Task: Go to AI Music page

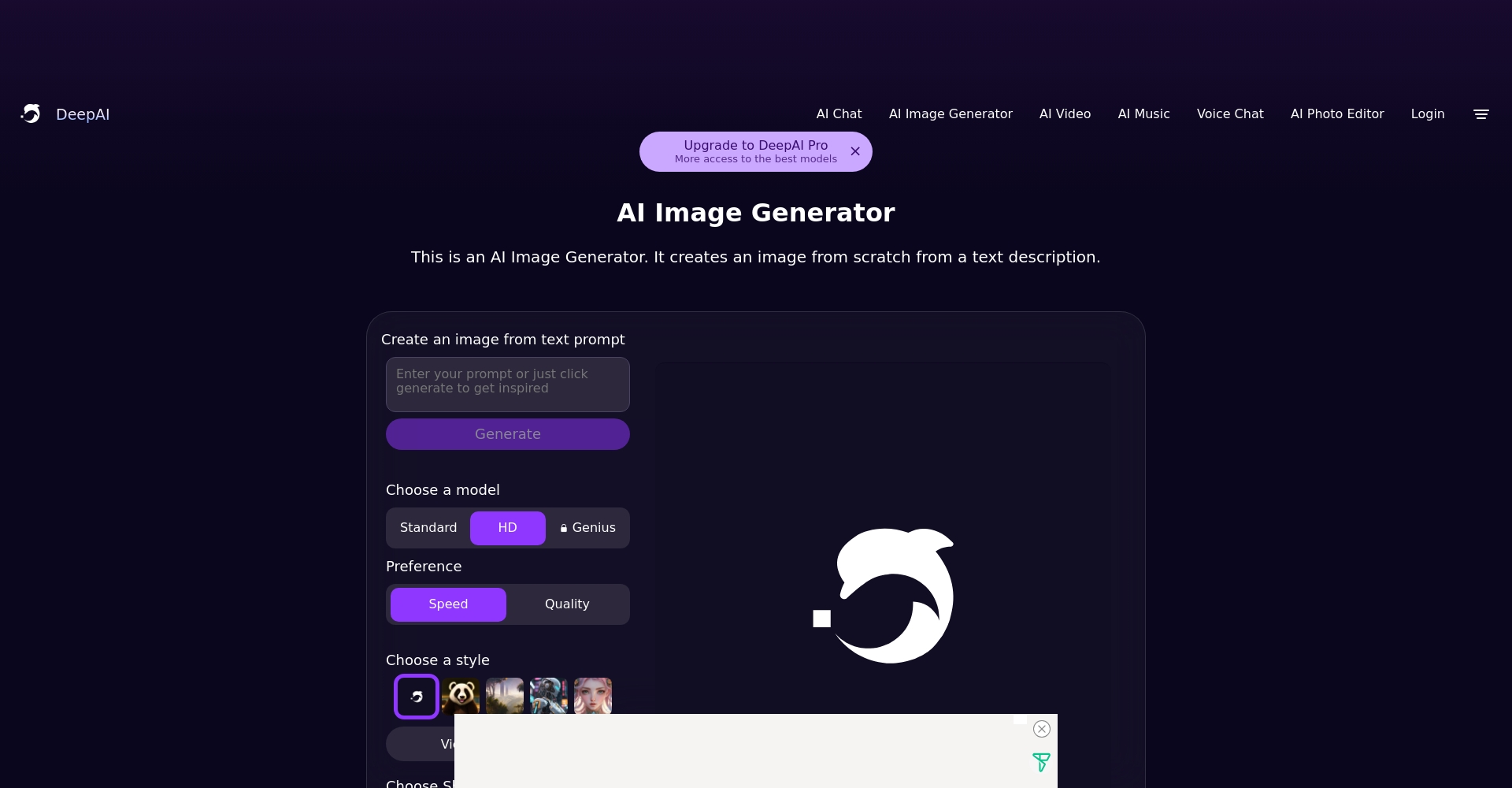Action: click(1143, 114)
